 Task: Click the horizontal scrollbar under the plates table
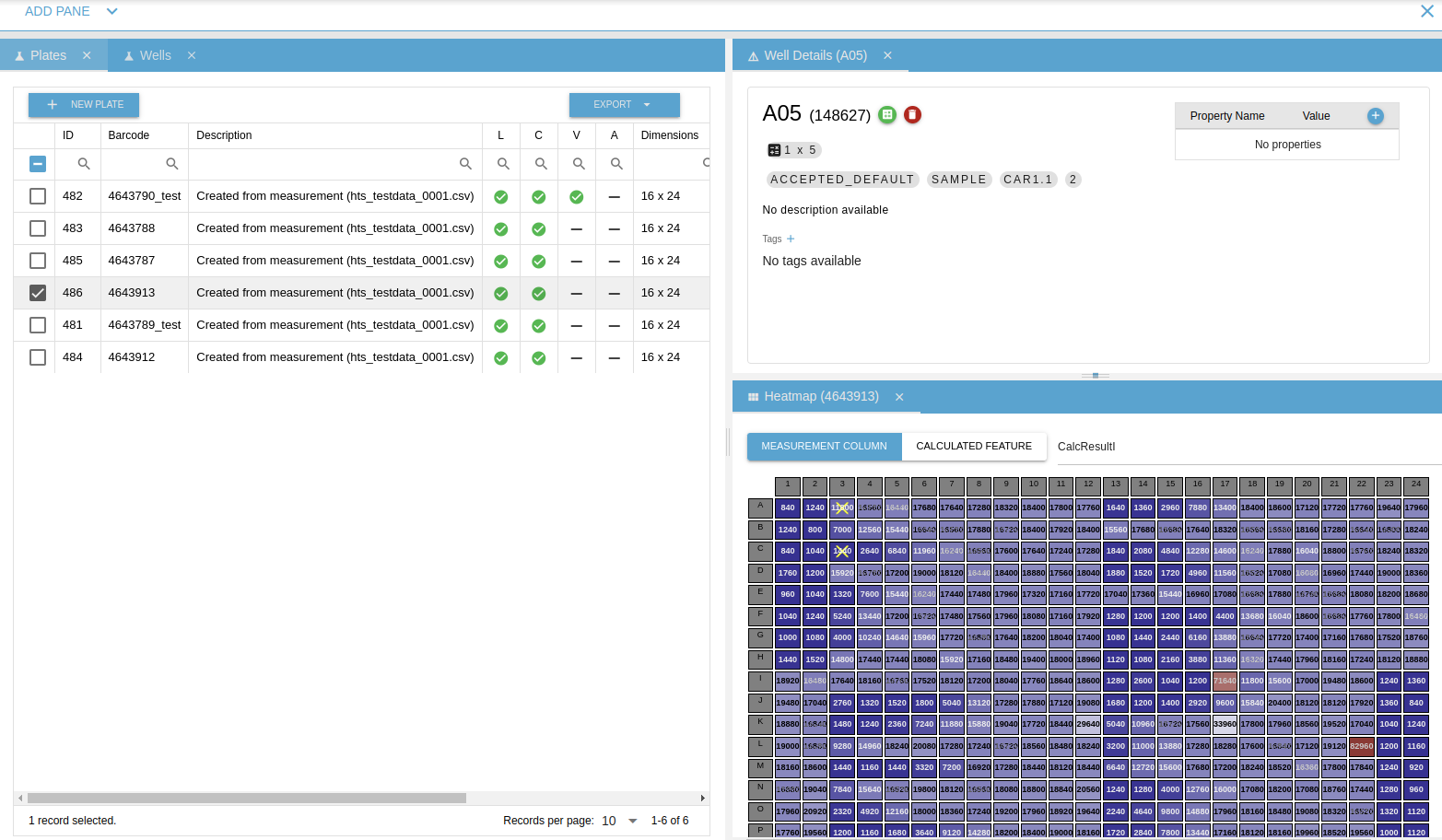click(x=247, y=799)
